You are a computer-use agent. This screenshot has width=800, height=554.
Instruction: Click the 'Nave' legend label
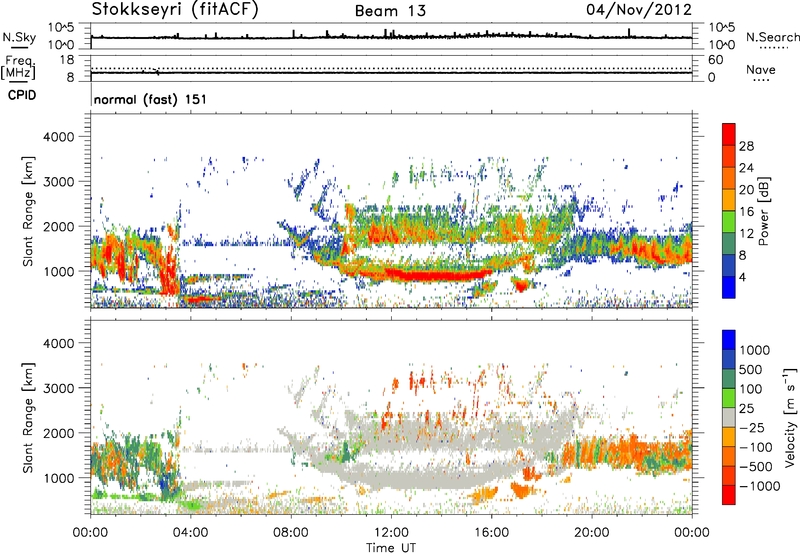tap(761, 69)
